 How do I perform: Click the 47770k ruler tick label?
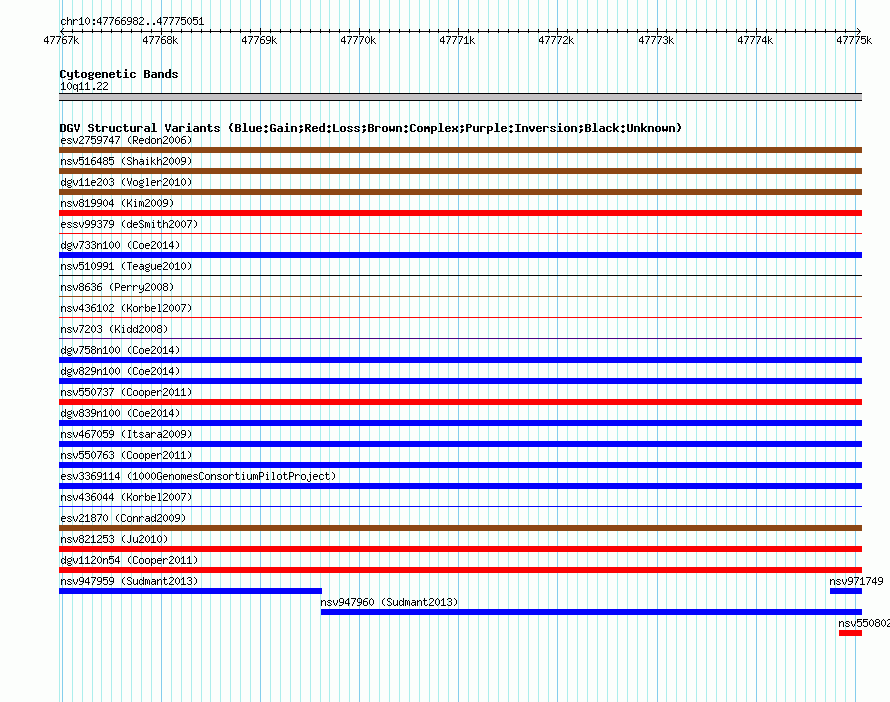click(x=358, y=40)
